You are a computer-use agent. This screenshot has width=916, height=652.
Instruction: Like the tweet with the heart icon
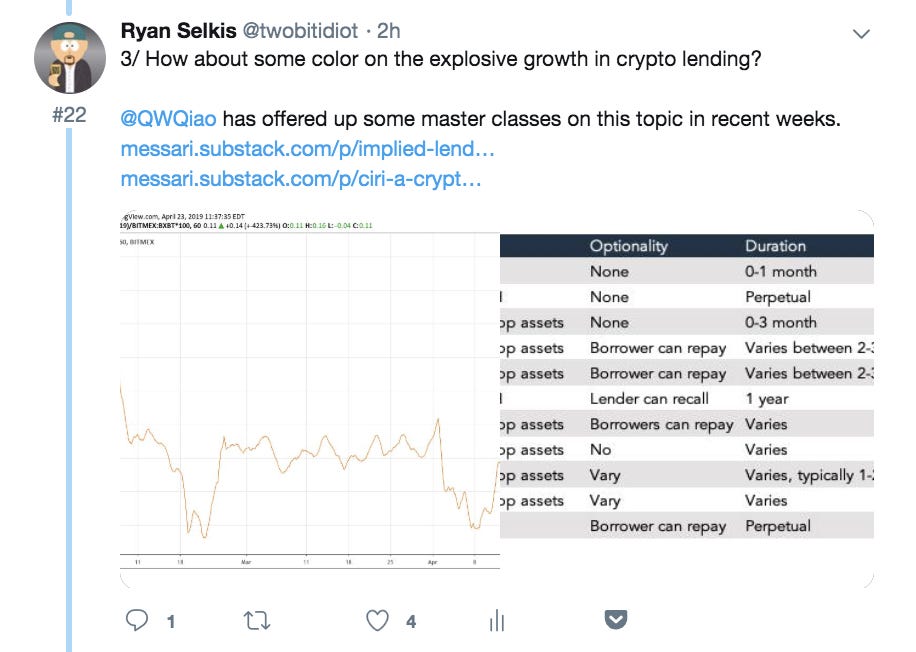[x=377, y=621]
